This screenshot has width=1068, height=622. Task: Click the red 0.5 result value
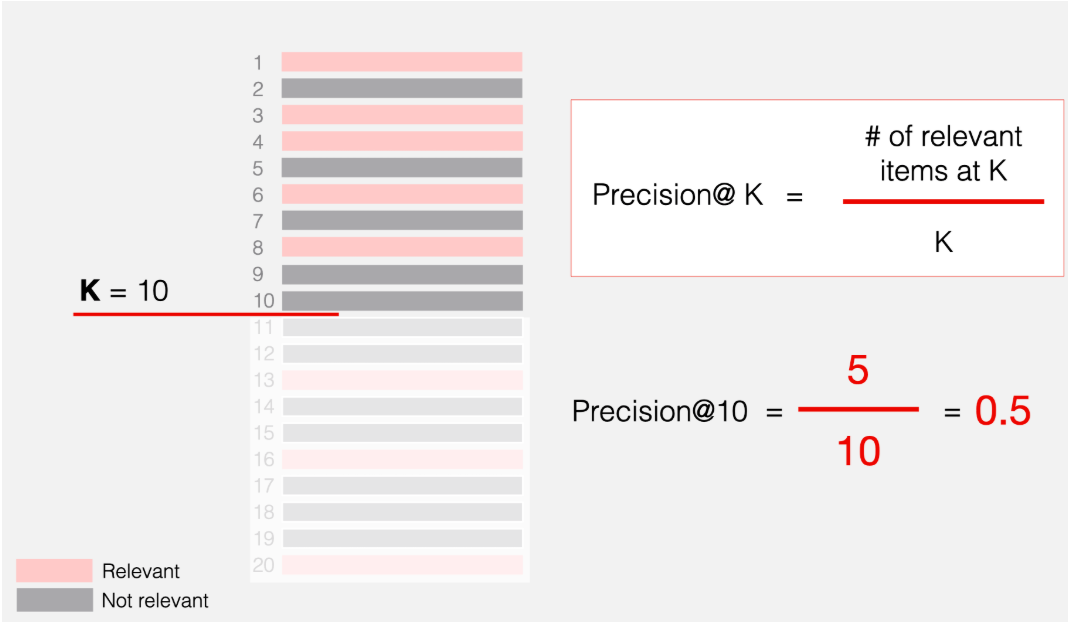click(x=1002, y=411)
